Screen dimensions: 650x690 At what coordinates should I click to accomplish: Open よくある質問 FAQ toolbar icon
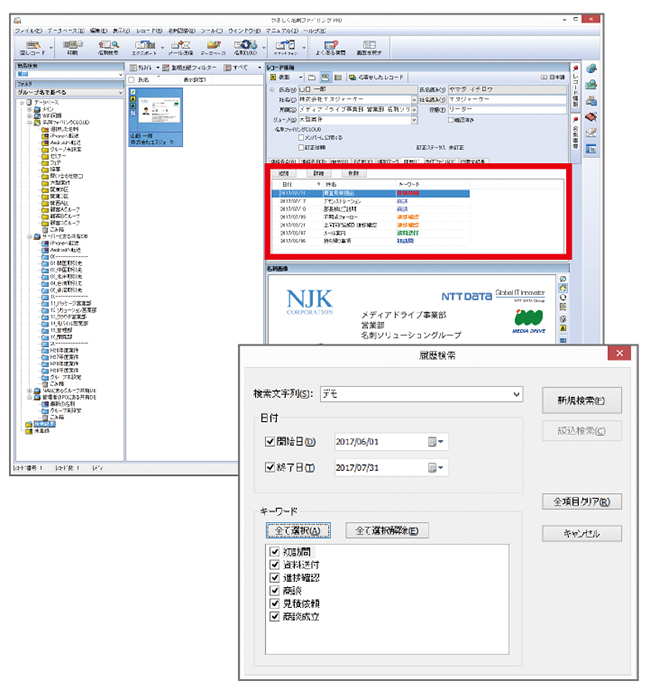331,48
